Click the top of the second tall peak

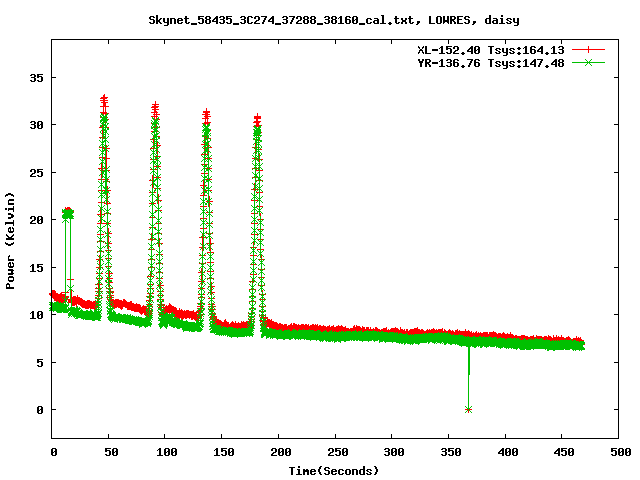coord(155,106)
